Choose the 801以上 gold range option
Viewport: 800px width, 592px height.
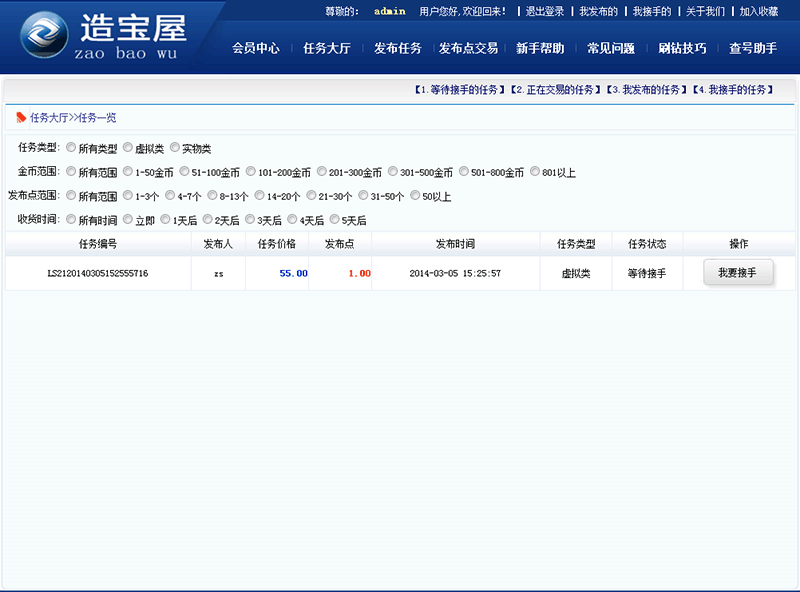(535, 172)
